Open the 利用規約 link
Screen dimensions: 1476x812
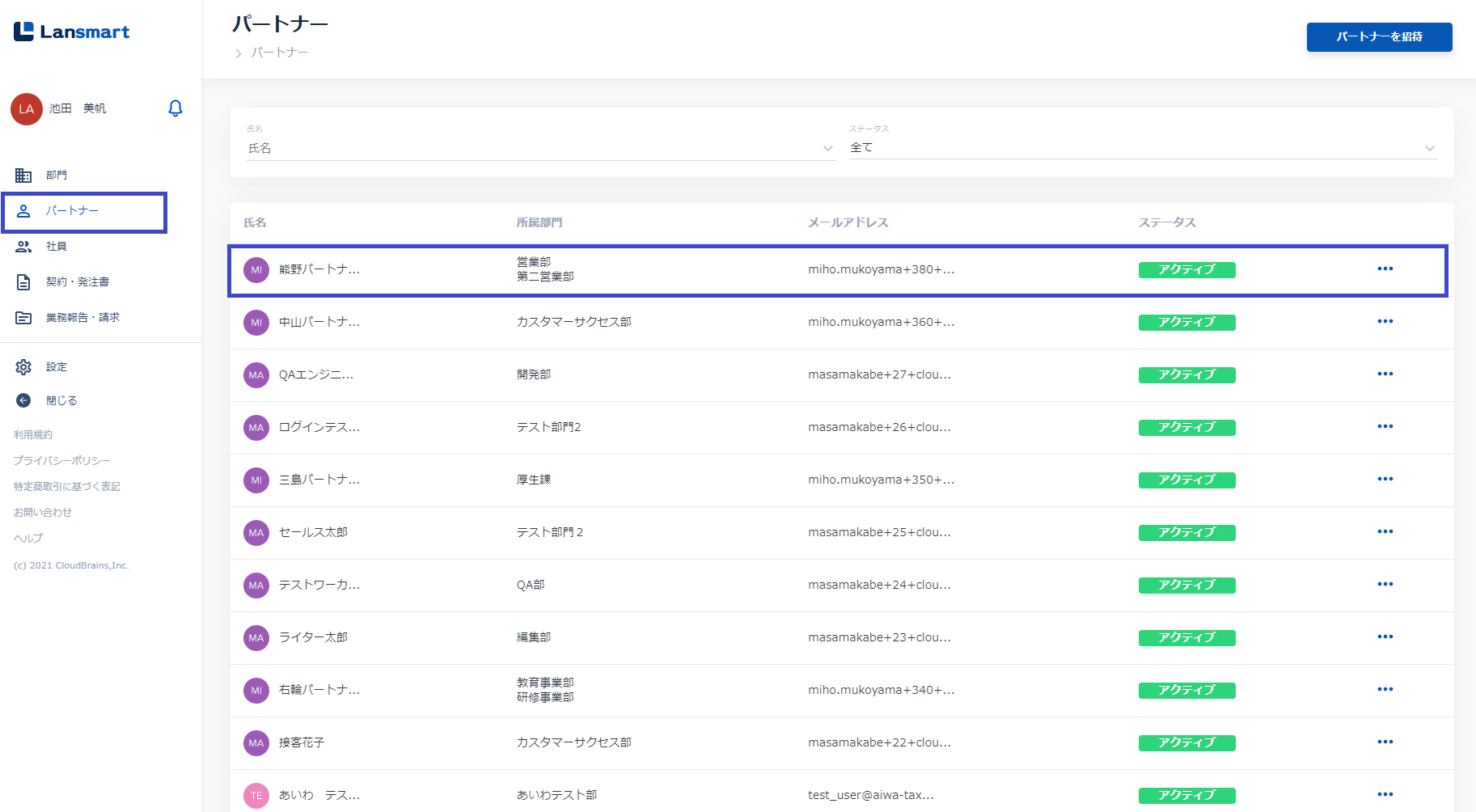(33, 435)
